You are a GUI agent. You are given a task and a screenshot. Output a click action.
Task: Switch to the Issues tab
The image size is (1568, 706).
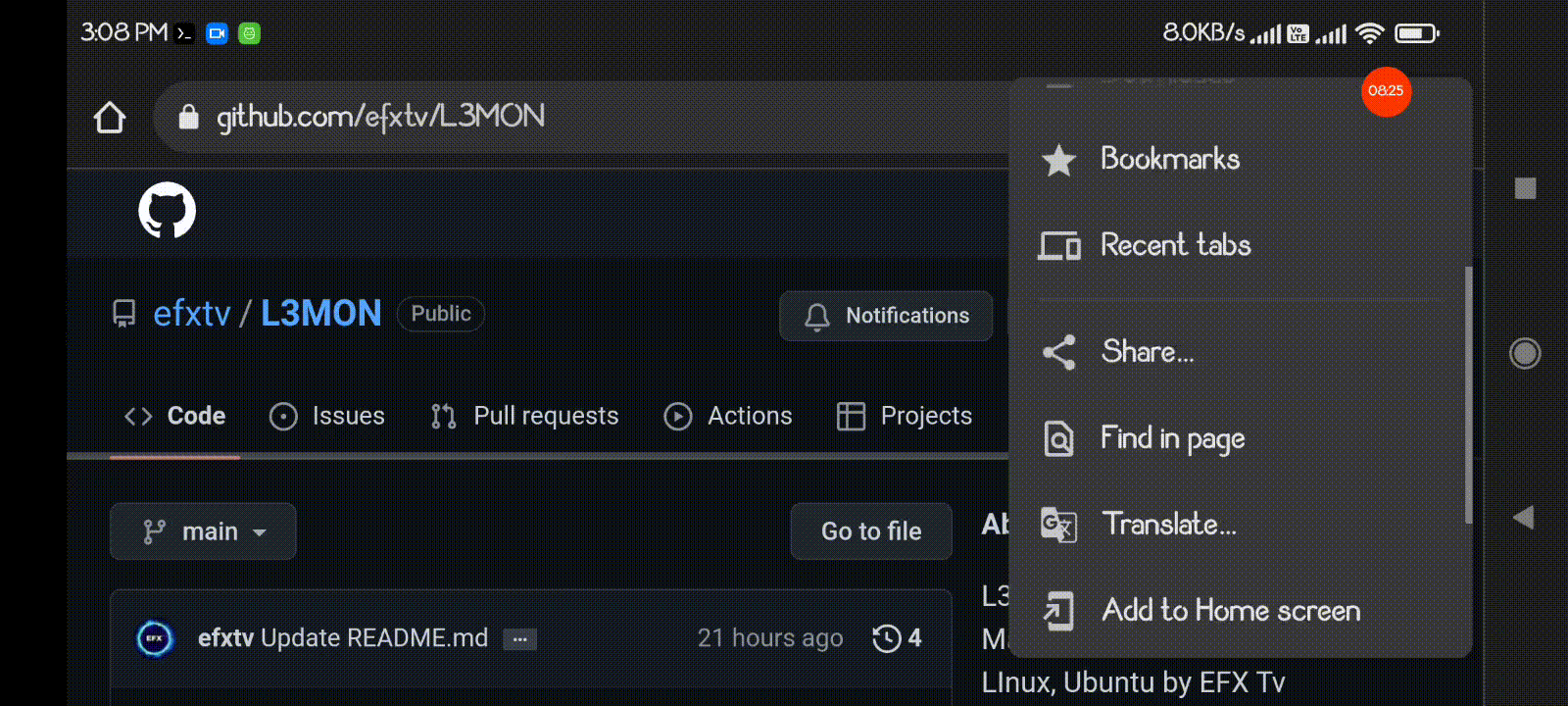327,416
